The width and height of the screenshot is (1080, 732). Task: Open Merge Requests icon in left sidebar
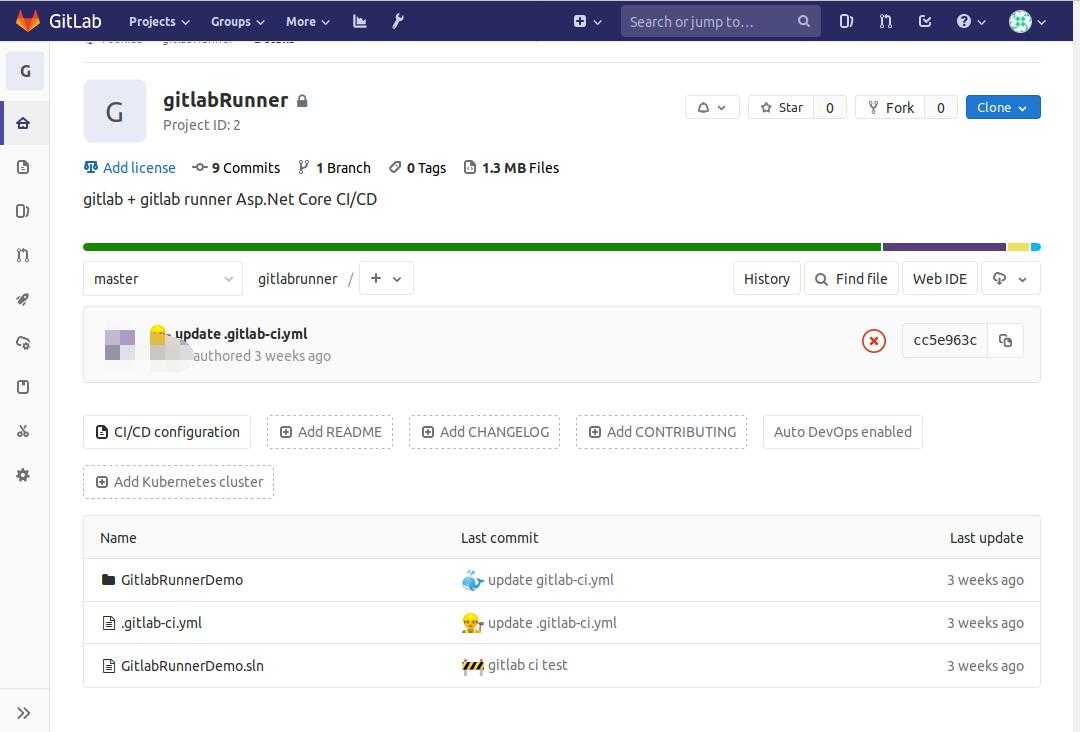(23, 255)
